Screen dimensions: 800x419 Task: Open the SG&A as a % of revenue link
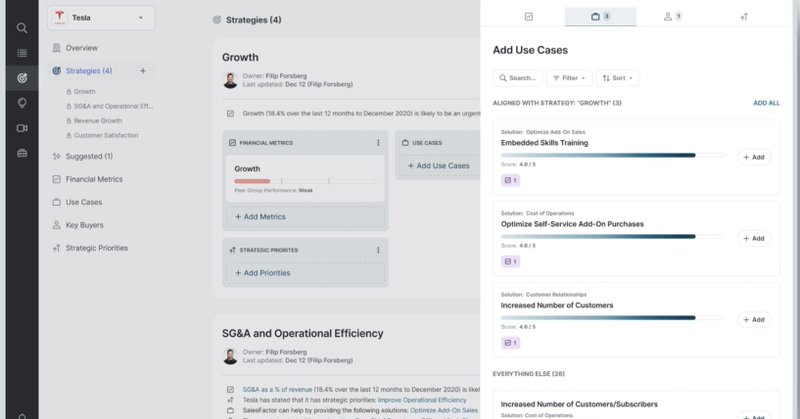(x=277, y=389)
